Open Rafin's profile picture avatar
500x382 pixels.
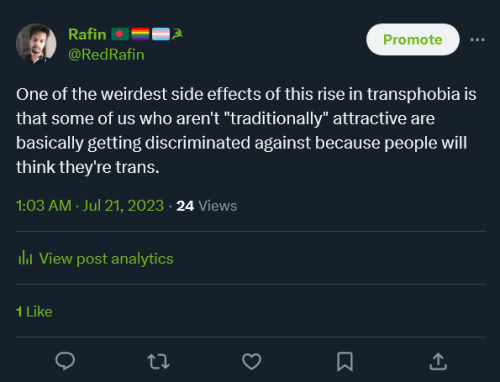coord(36,43)
